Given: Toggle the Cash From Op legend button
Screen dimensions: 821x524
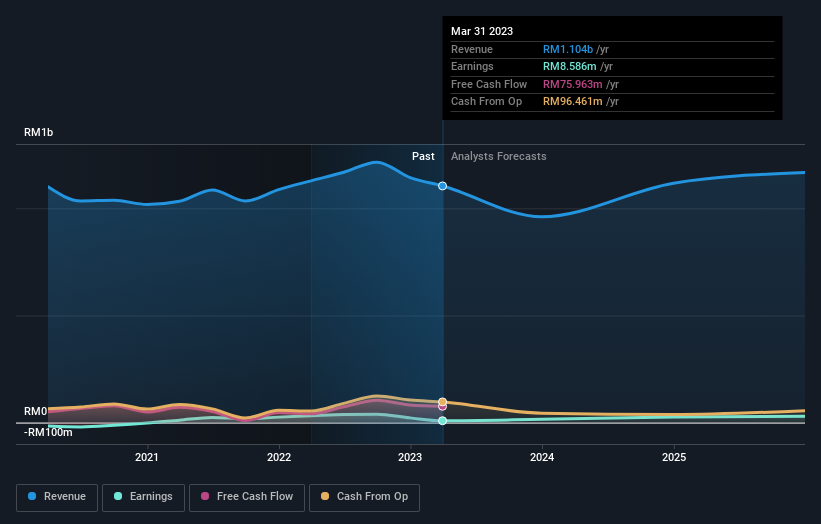Looking at the screenshot, I should tap(364, 497).
